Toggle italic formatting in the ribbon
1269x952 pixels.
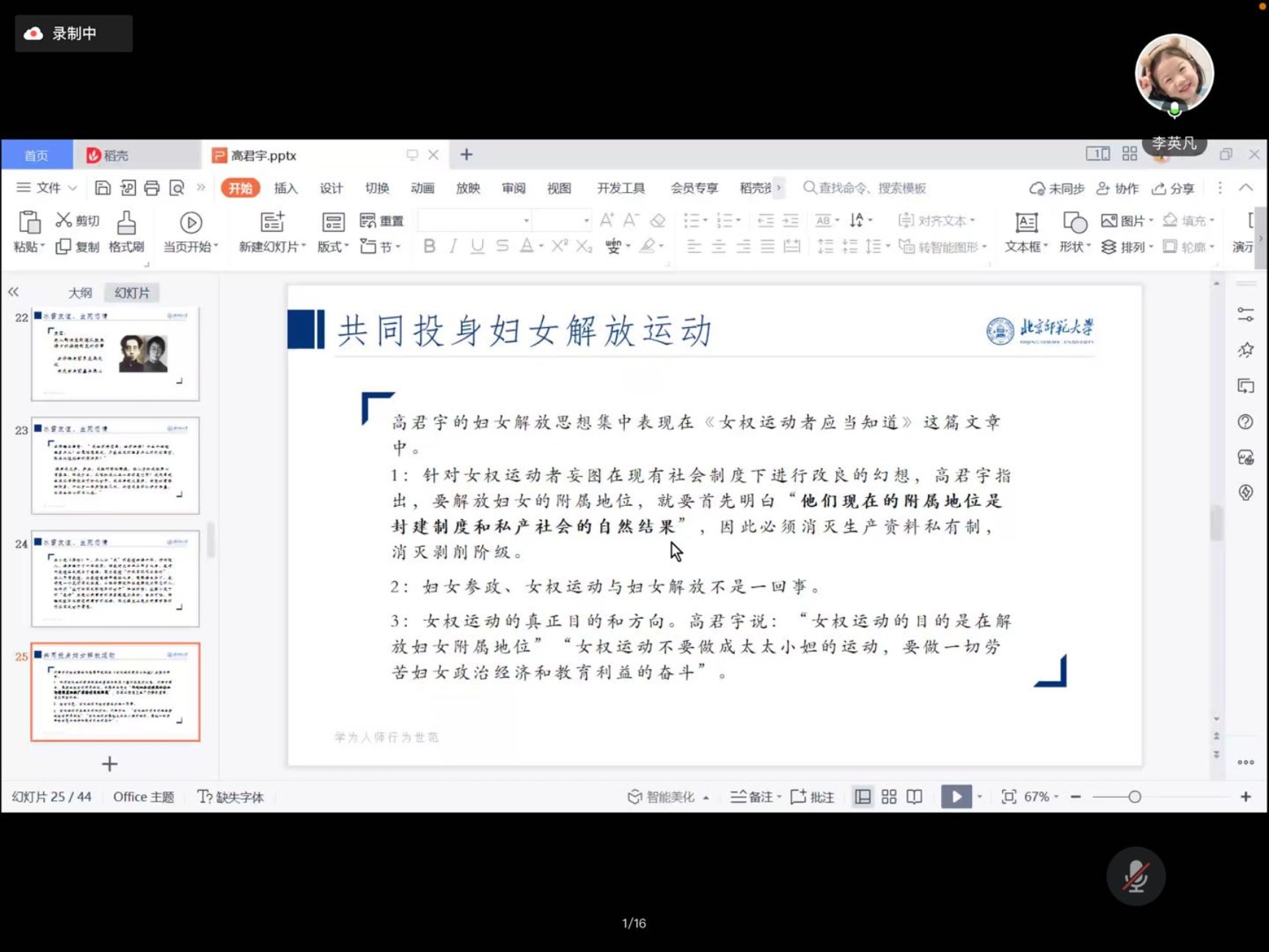(x=453, y=246)
